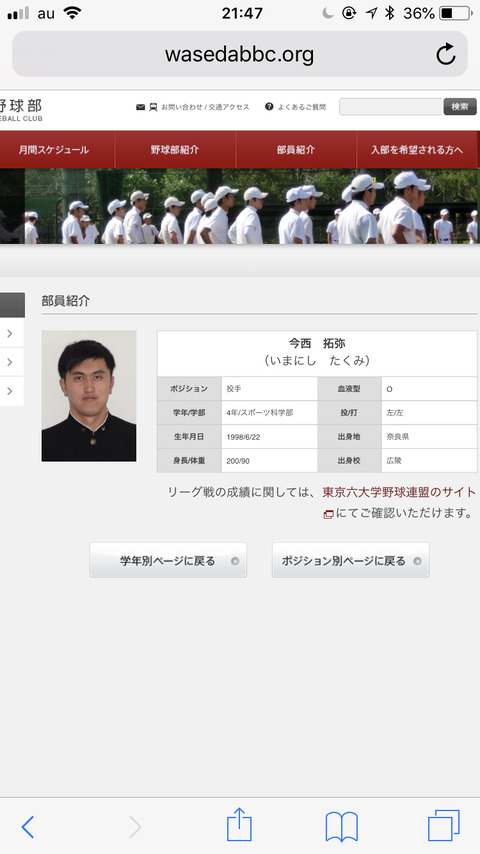Click the baseball club logo text
The width and height of the screenshot is (480, 854).
click(21, 110)
